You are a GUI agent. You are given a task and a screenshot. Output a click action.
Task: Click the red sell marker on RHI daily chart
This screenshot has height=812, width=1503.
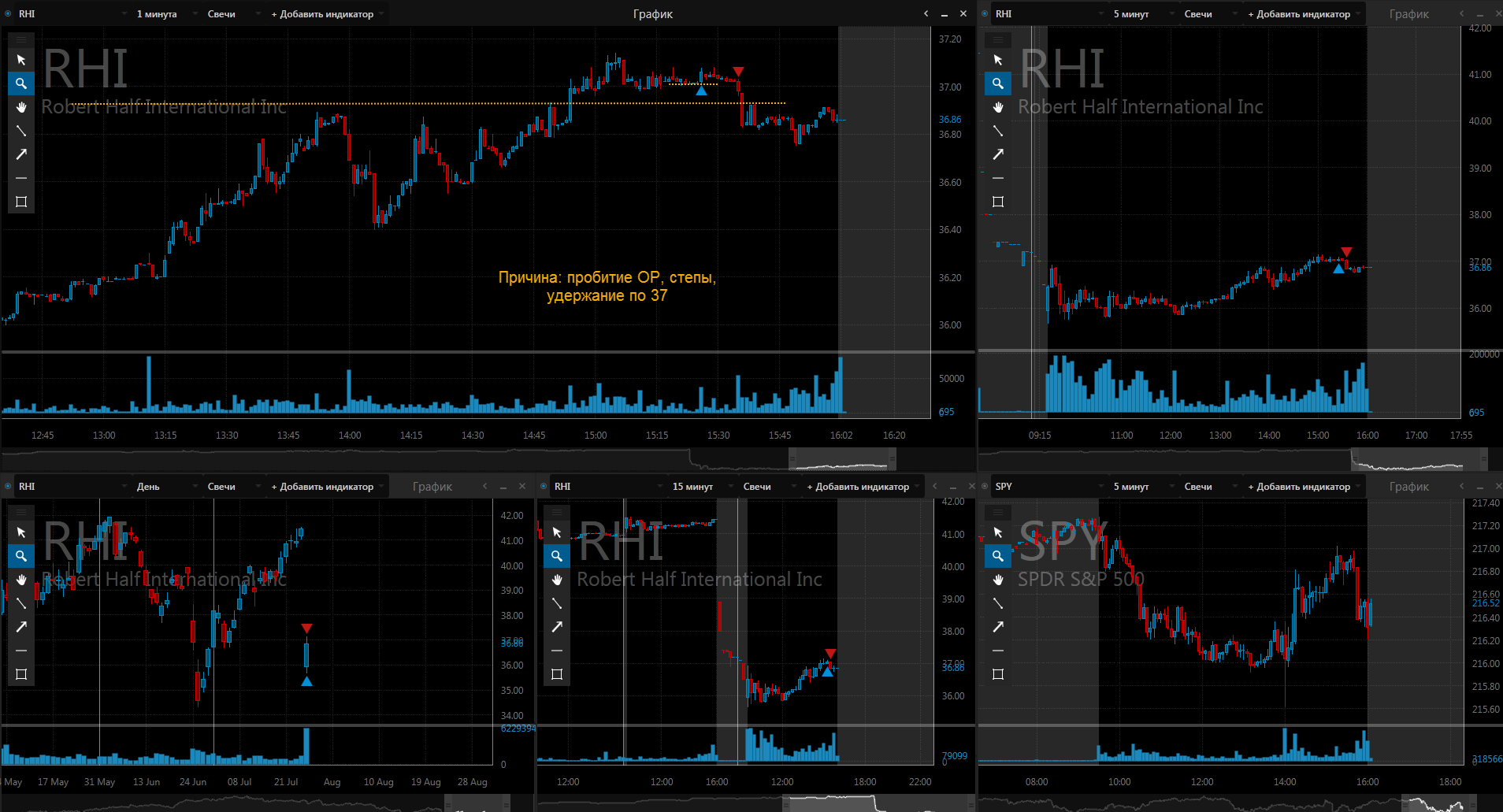pyautogui.click(x=307, y=628)
